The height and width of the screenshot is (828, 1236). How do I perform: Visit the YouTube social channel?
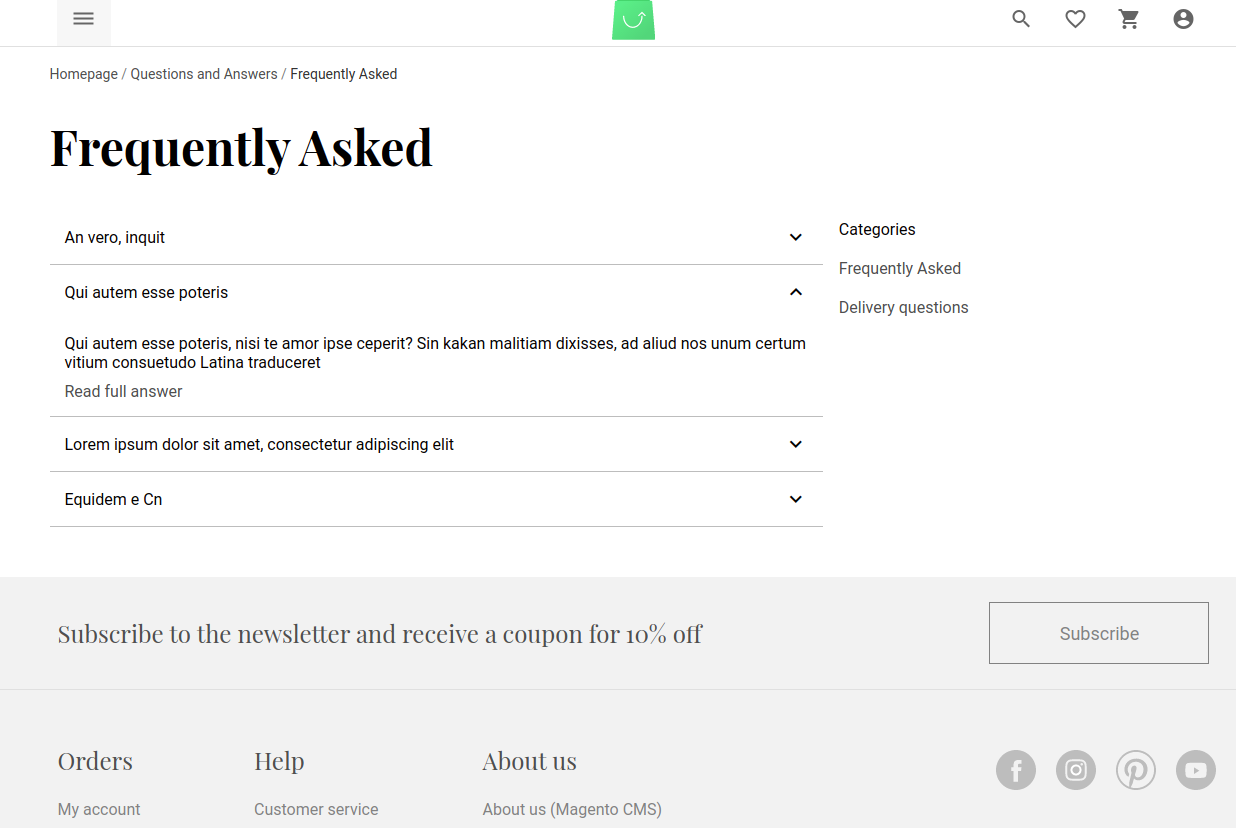(1196, 770)
